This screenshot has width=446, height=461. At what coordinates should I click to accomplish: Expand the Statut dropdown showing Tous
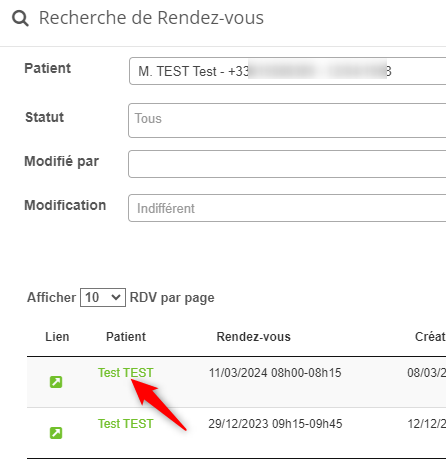click(287, 120)
